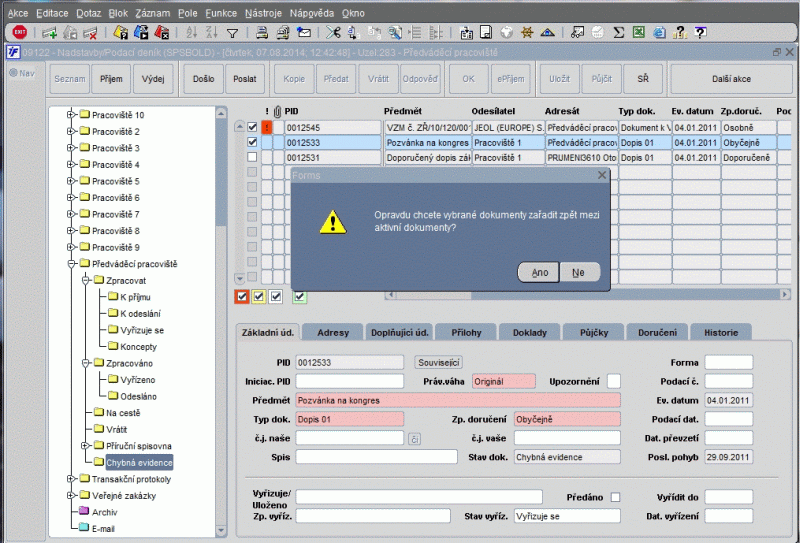Uncheck the checkbox for row 0012533
Viewport: 800px width, 543px height.
252,142
